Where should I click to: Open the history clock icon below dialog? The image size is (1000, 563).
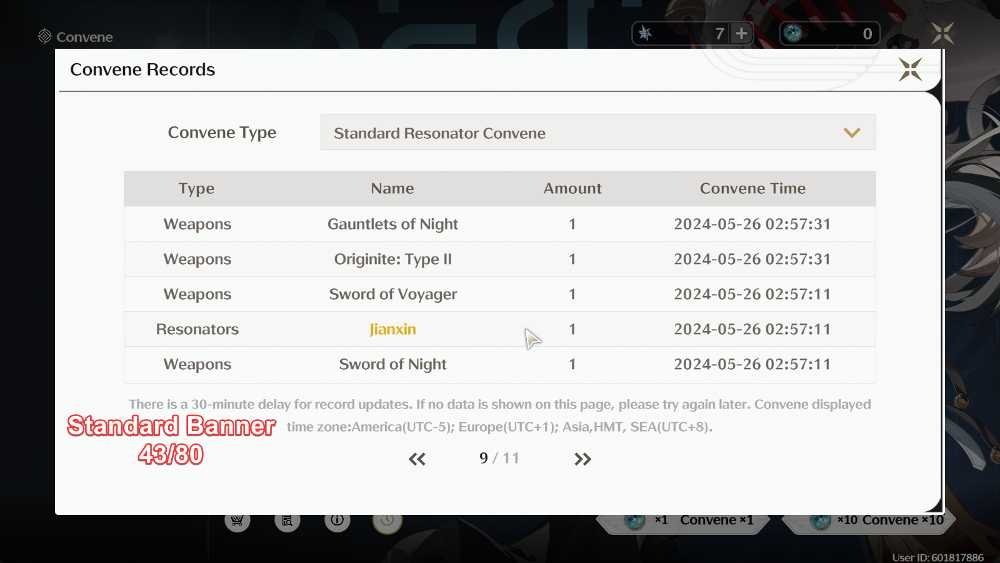387,520
